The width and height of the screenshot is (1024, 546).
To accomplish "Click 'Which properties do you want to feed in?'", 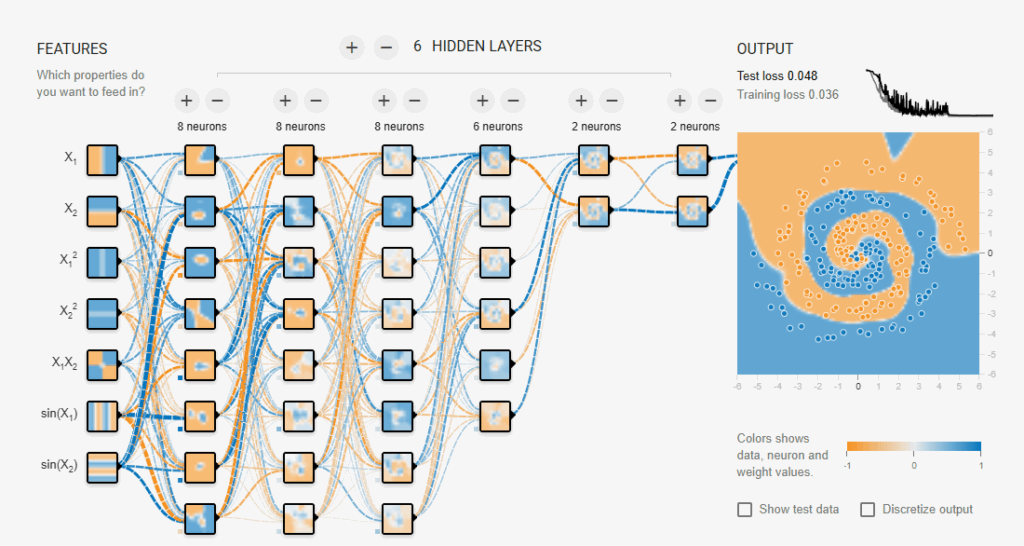I will 91,84.
